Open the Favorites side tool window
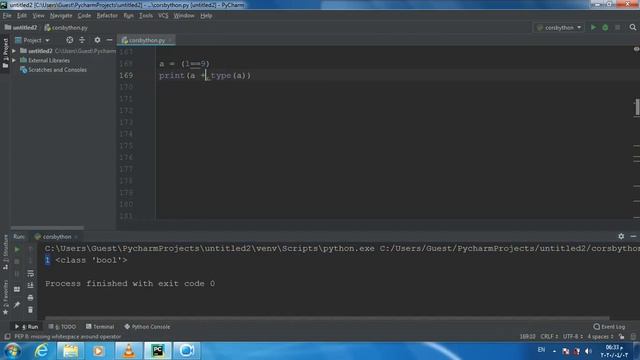Screen dimensions: 640x360 coord(5,298)
